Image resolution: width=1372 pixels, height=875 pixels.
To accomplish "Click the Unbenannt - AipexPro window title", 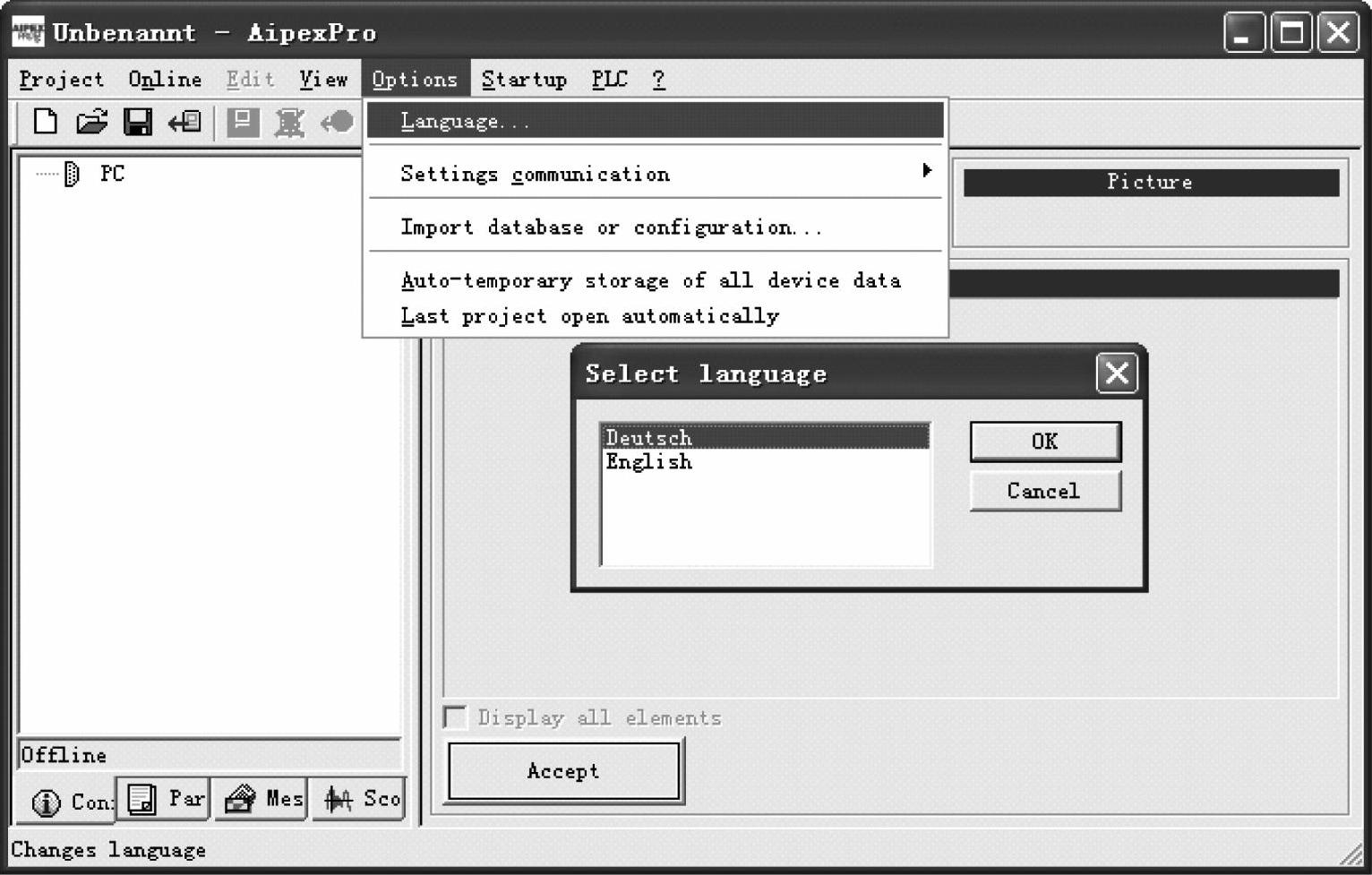I will coord(214,33).
